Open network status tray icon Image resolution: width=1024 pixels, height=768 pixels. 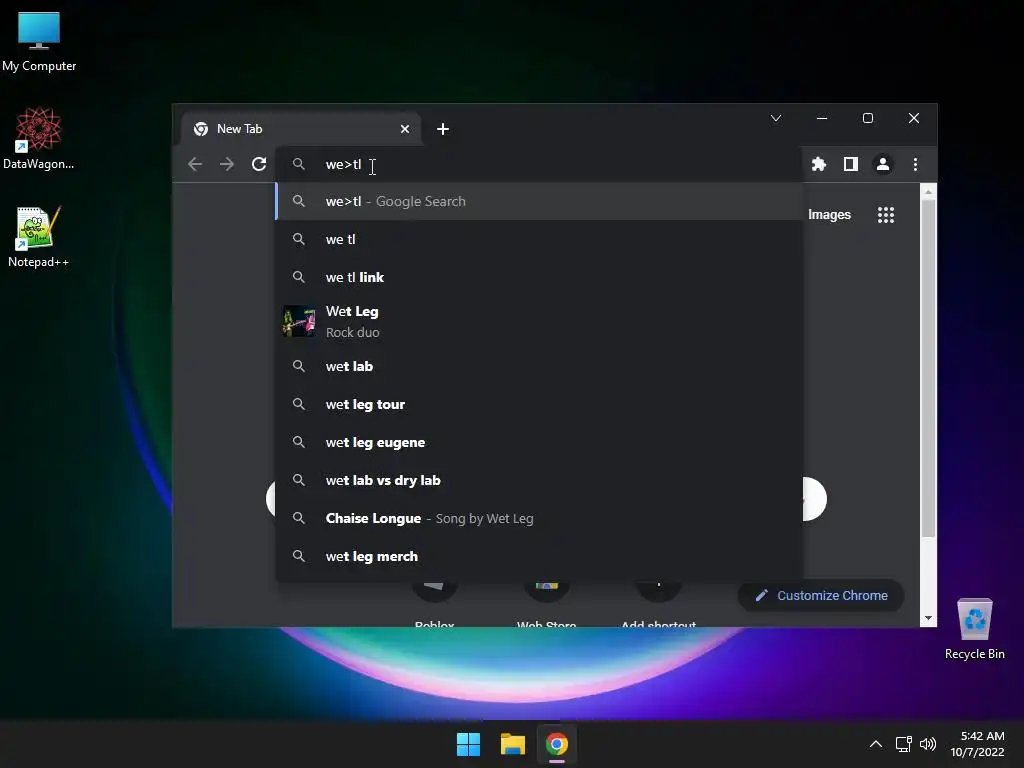tap(904, 744)
